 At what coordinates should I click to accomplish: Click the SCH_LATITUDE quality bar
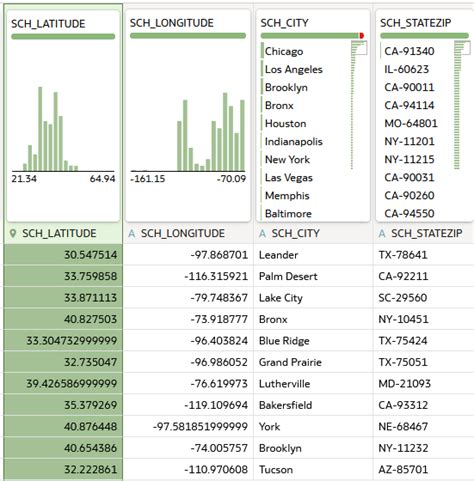coord(63,36)
